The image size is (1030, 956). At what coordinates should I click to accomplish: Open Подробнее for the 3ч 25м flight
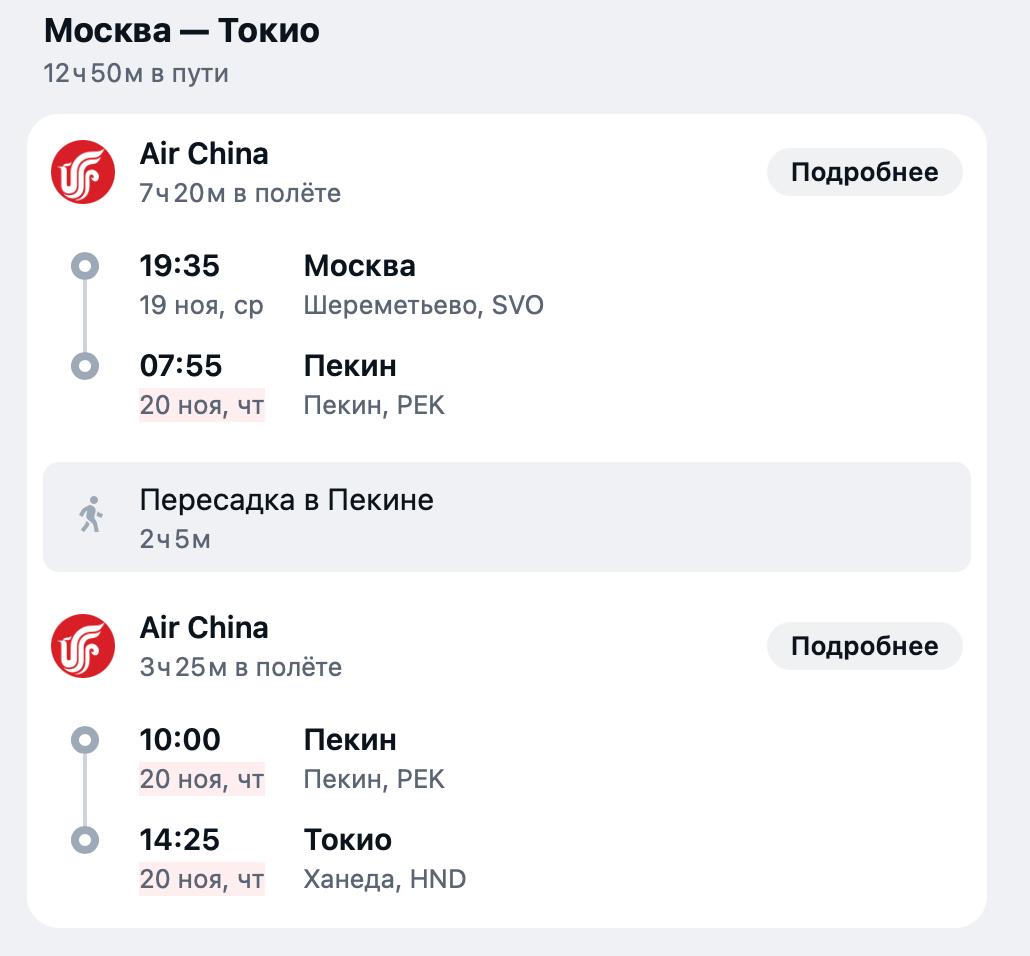pyautogui.click(x=864, y=646)
